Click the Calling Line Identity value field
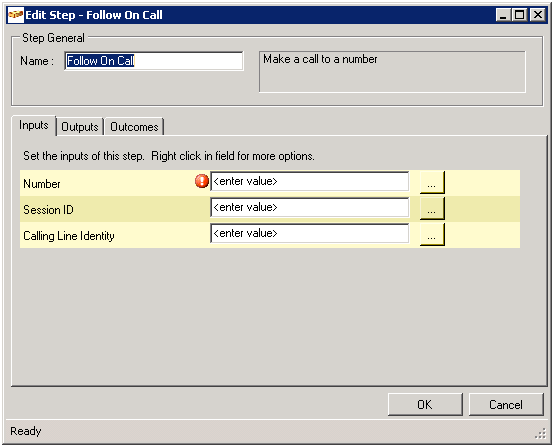554x447 pixels. pyautogui.click(x=310, y=233)
